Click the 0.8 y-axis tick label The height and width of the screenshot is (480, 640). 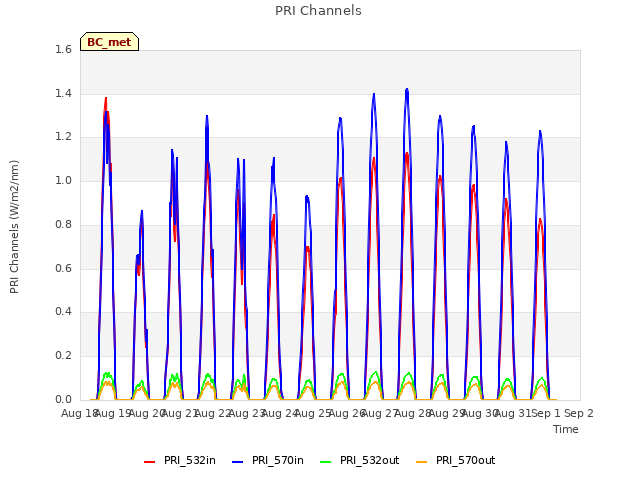coord(63,224)
